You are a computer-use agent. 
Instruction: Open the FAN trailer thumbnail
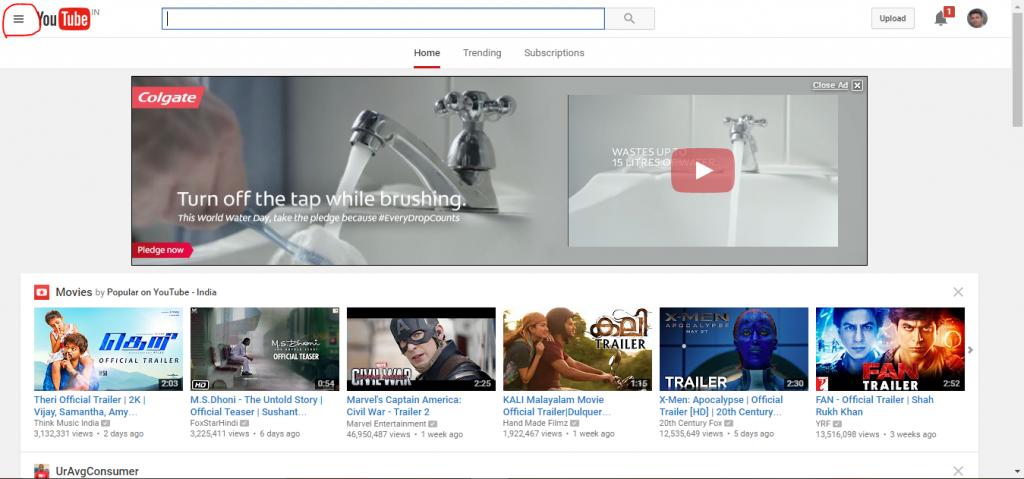point(890,349)
